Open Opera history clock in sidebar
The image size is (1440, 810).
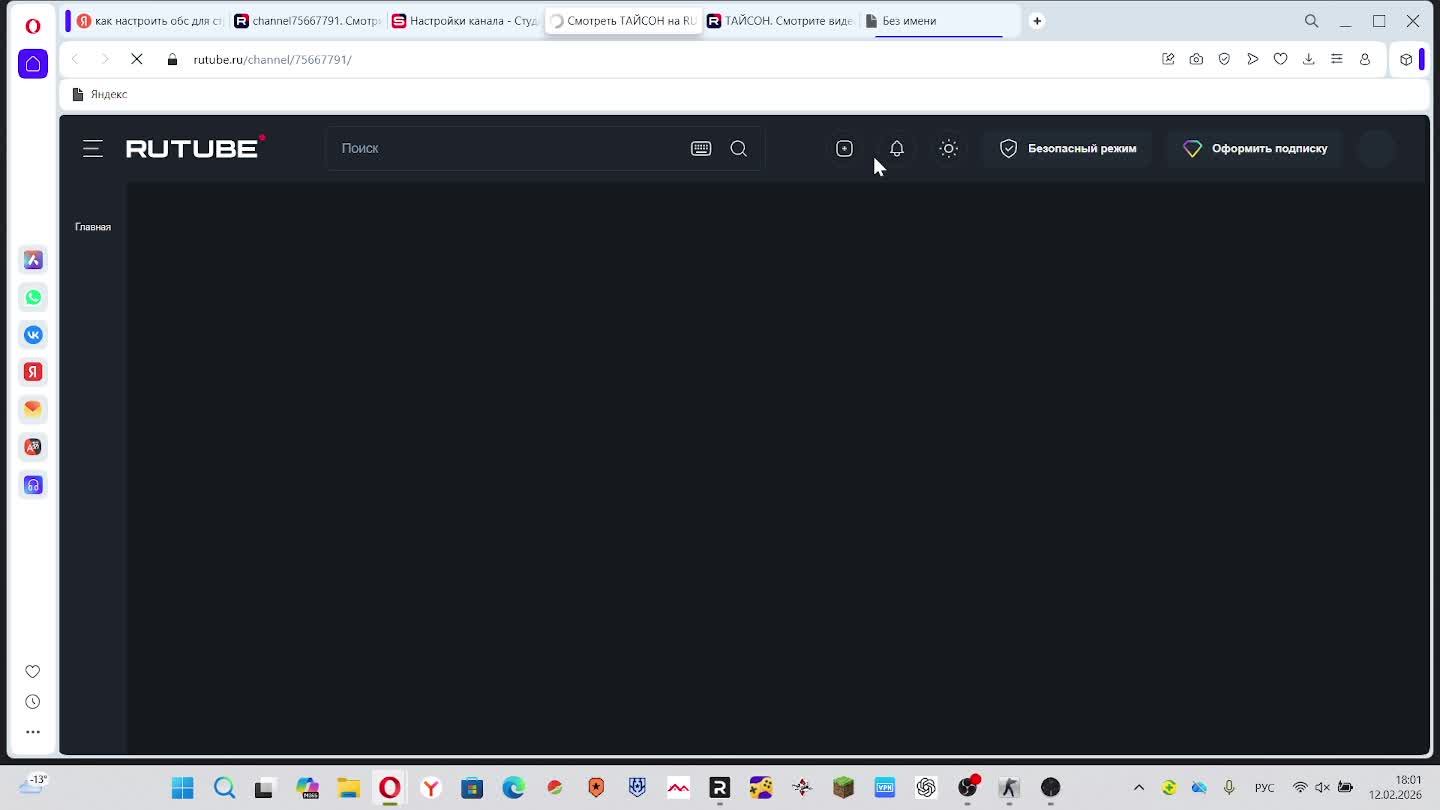(33, 702)
